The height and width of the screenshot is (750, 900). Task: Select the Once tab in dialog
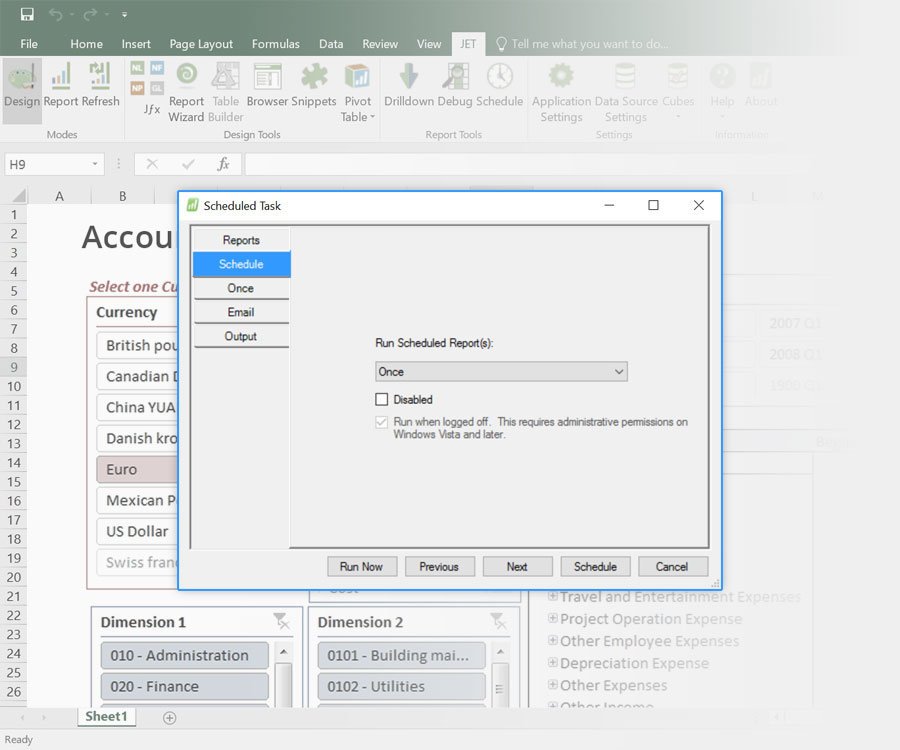pos(241,288)
